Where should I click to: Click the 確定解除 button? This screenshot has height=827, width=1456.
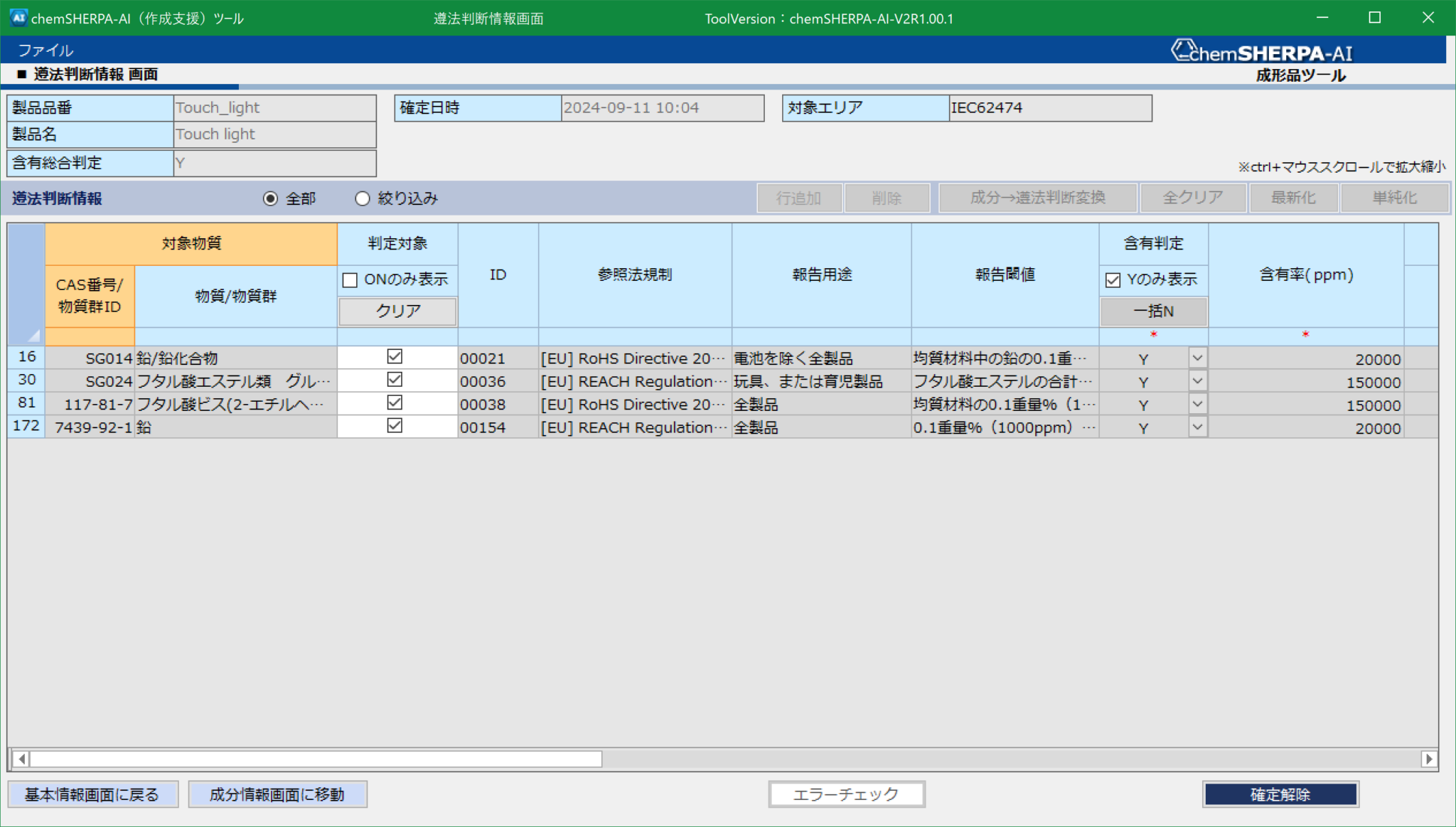coord(1280,794)
